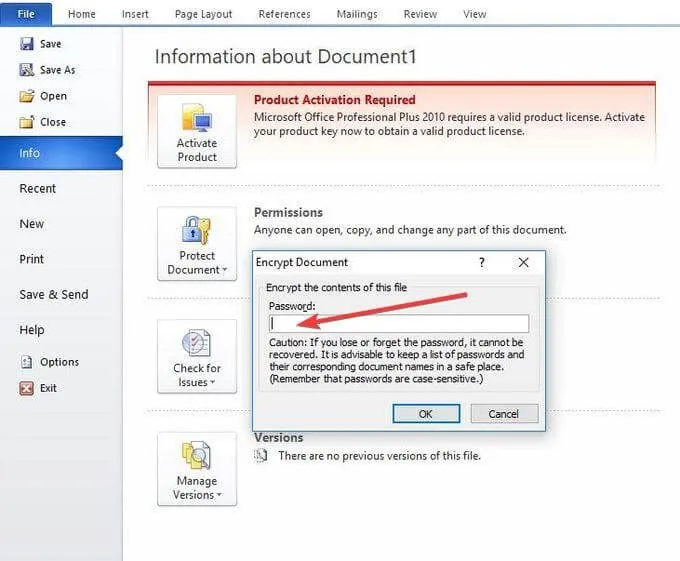Switch to the Home ribbon tab

(82, 14)
